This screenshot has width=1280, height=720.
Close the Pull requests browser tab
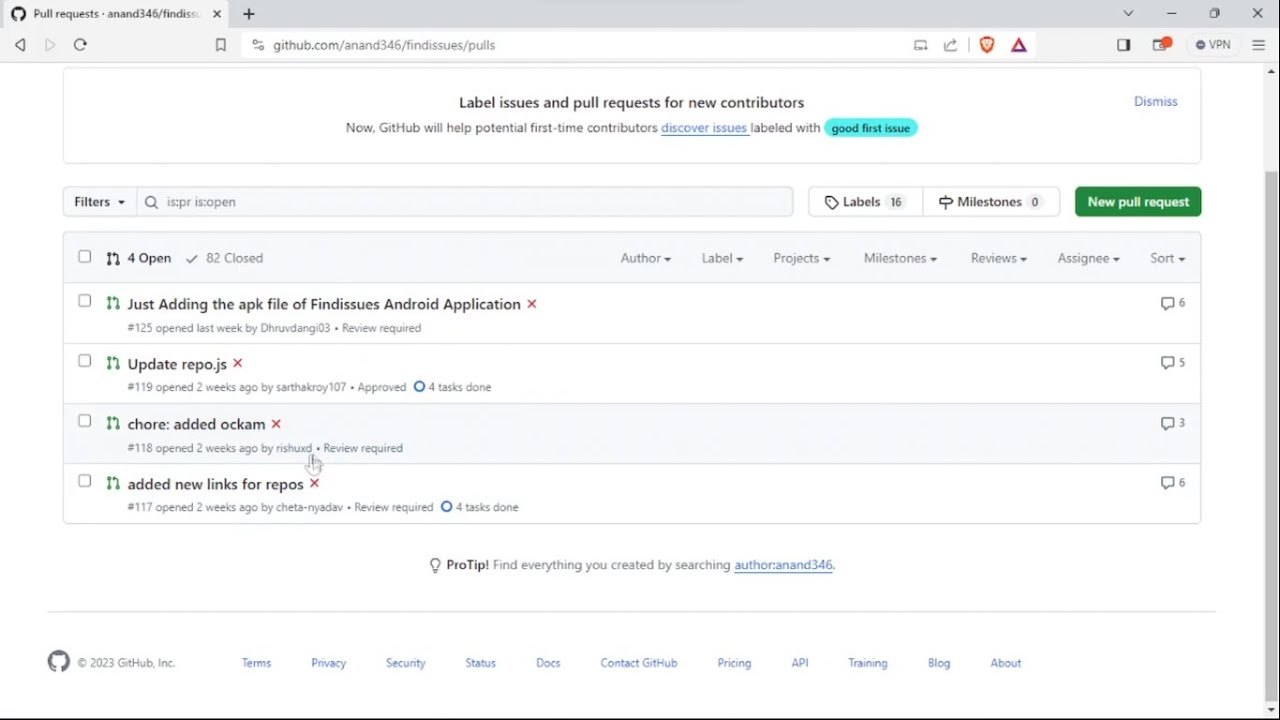point(217,14)
